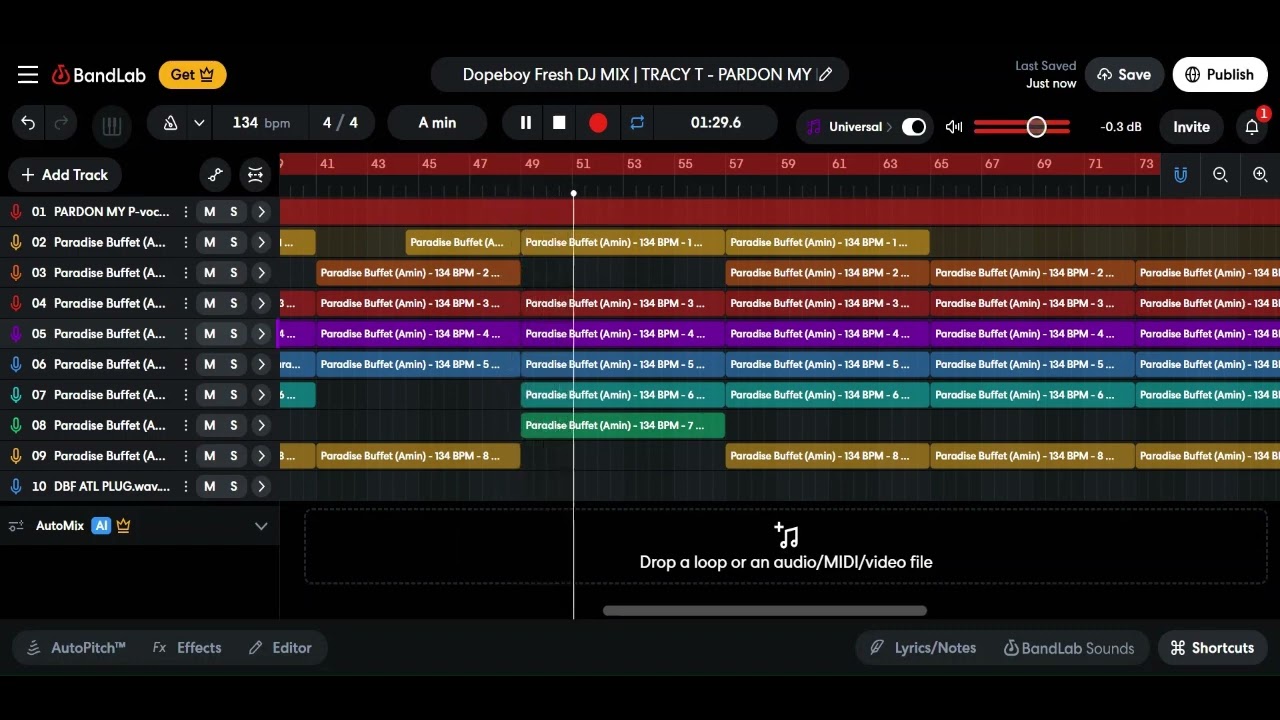
Task: Edit the 134 bpm tempo field
Action: [x=261, y=123]
